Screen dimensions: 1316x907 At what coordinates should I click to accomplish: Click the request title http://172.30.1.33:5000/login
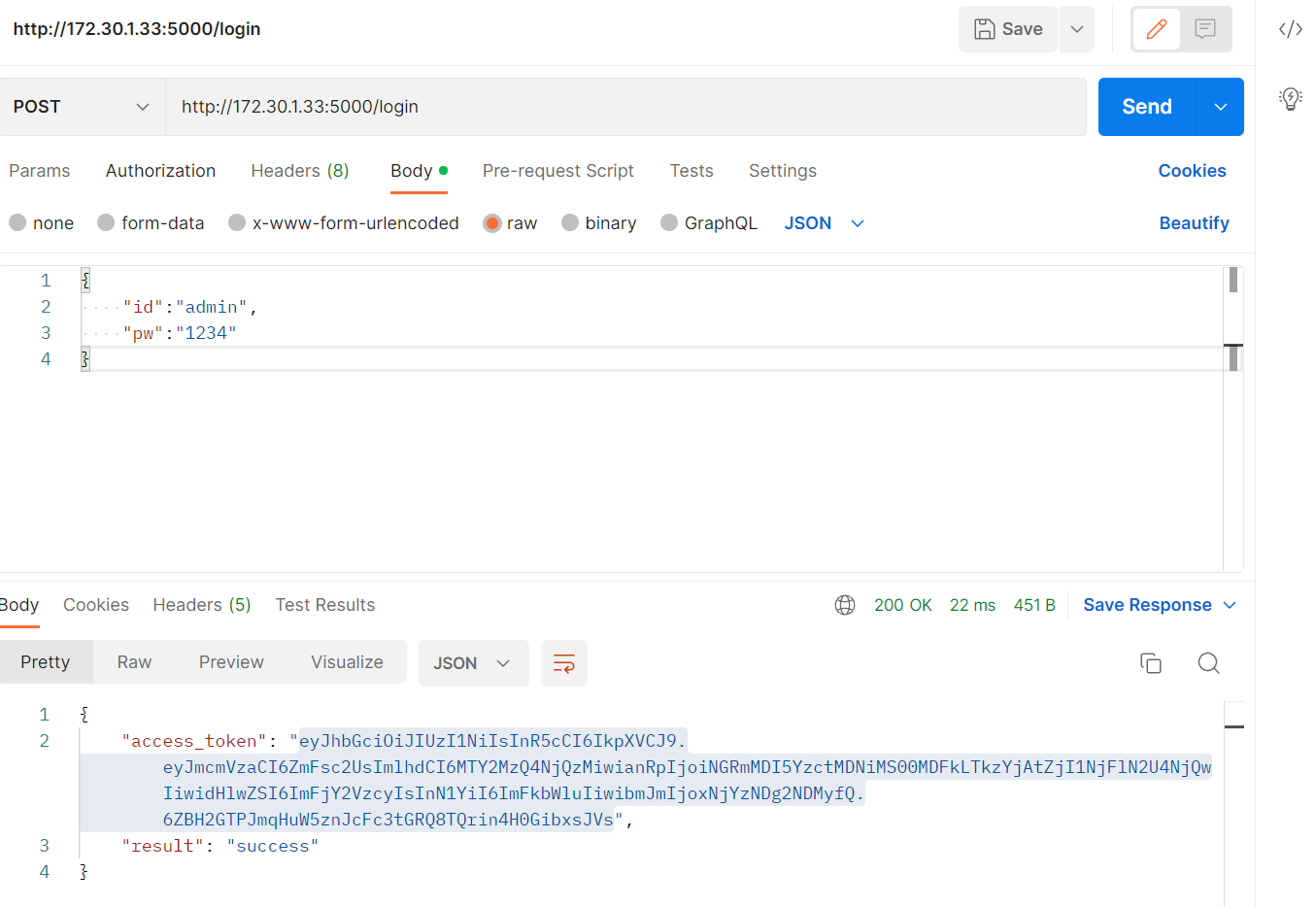click(x=137, y=29)
